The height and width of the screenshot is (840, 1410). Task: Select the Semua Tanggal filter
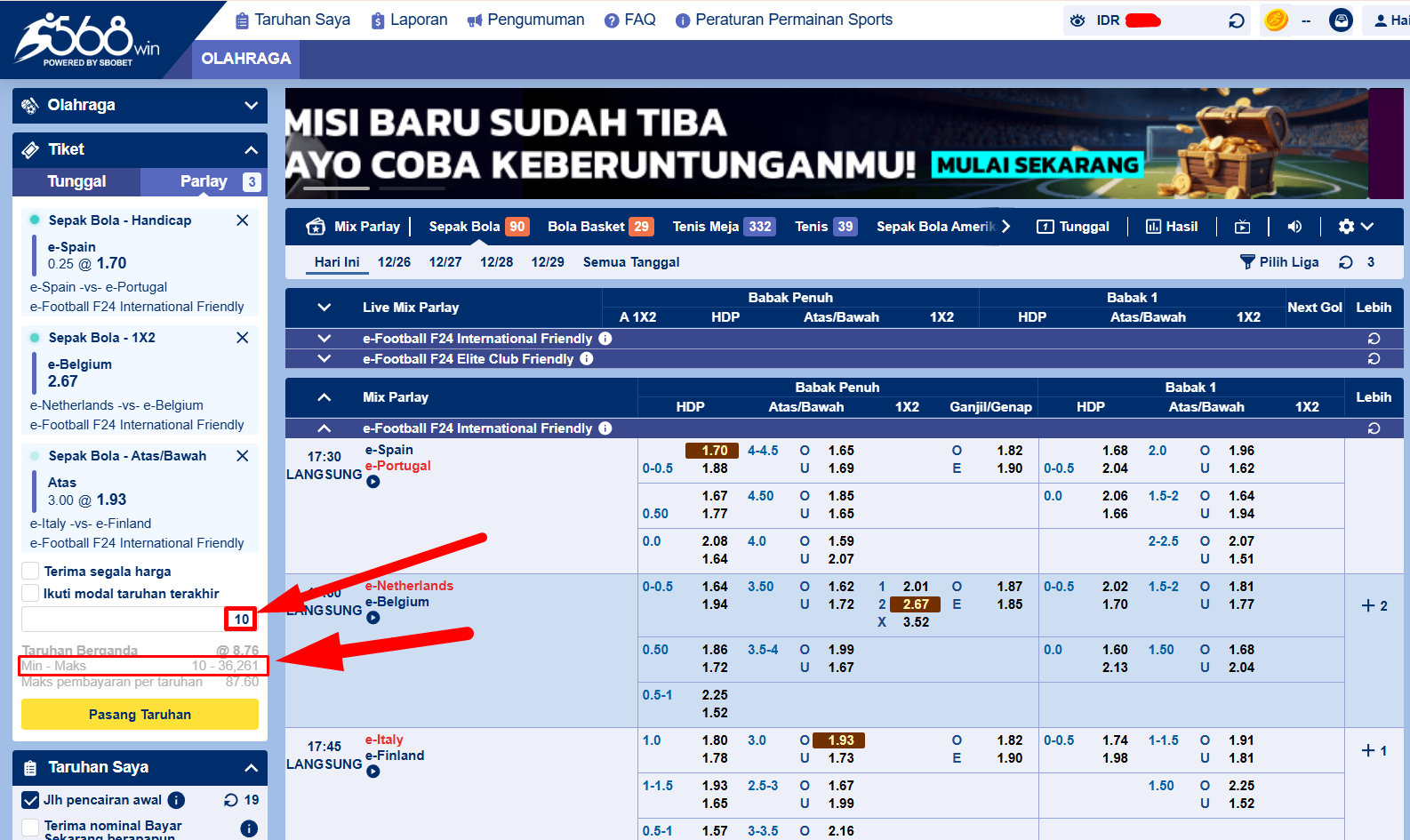pos(631,262)
